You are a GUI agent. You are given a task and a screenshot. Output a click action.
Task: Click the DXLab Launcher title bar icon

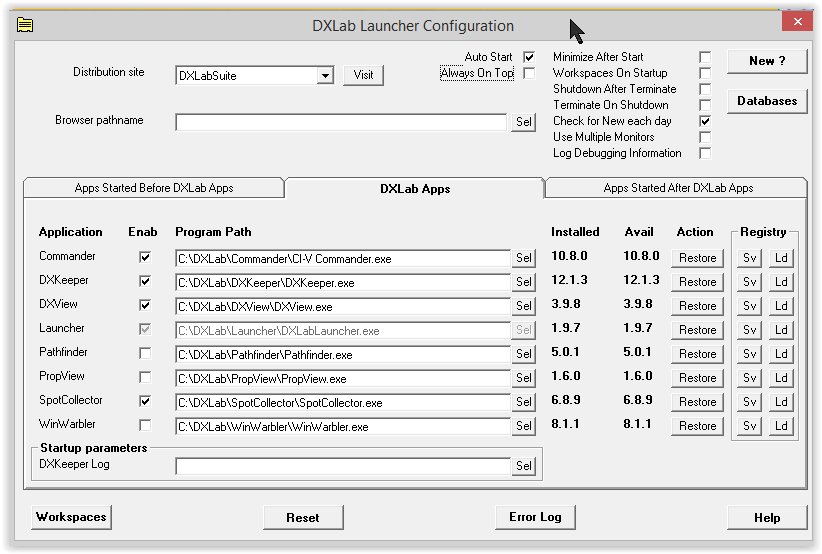[x=25, y=25]
